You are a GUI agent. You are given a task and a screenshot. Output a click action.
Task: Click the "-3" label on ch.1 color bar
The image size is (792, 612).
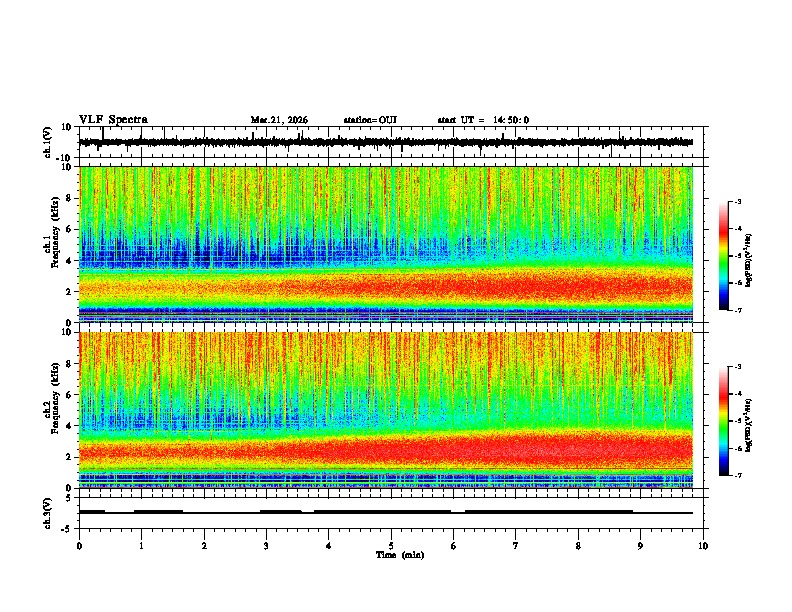737,201
